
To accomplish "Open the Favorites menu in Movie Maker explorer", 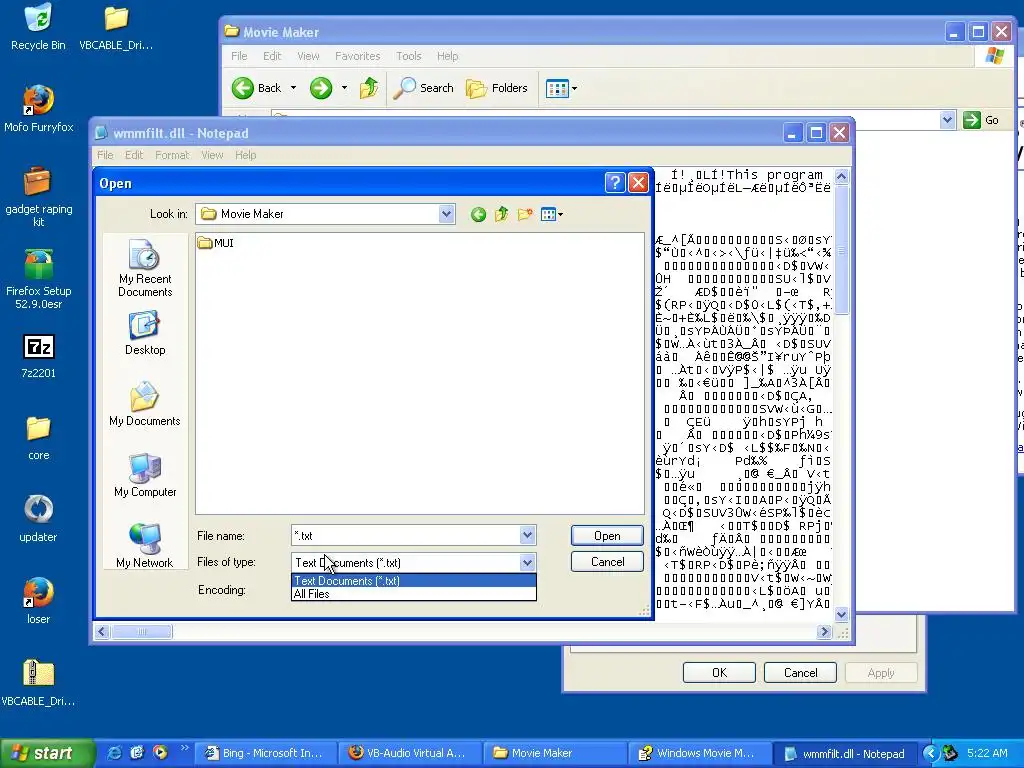I will (357, 56).
